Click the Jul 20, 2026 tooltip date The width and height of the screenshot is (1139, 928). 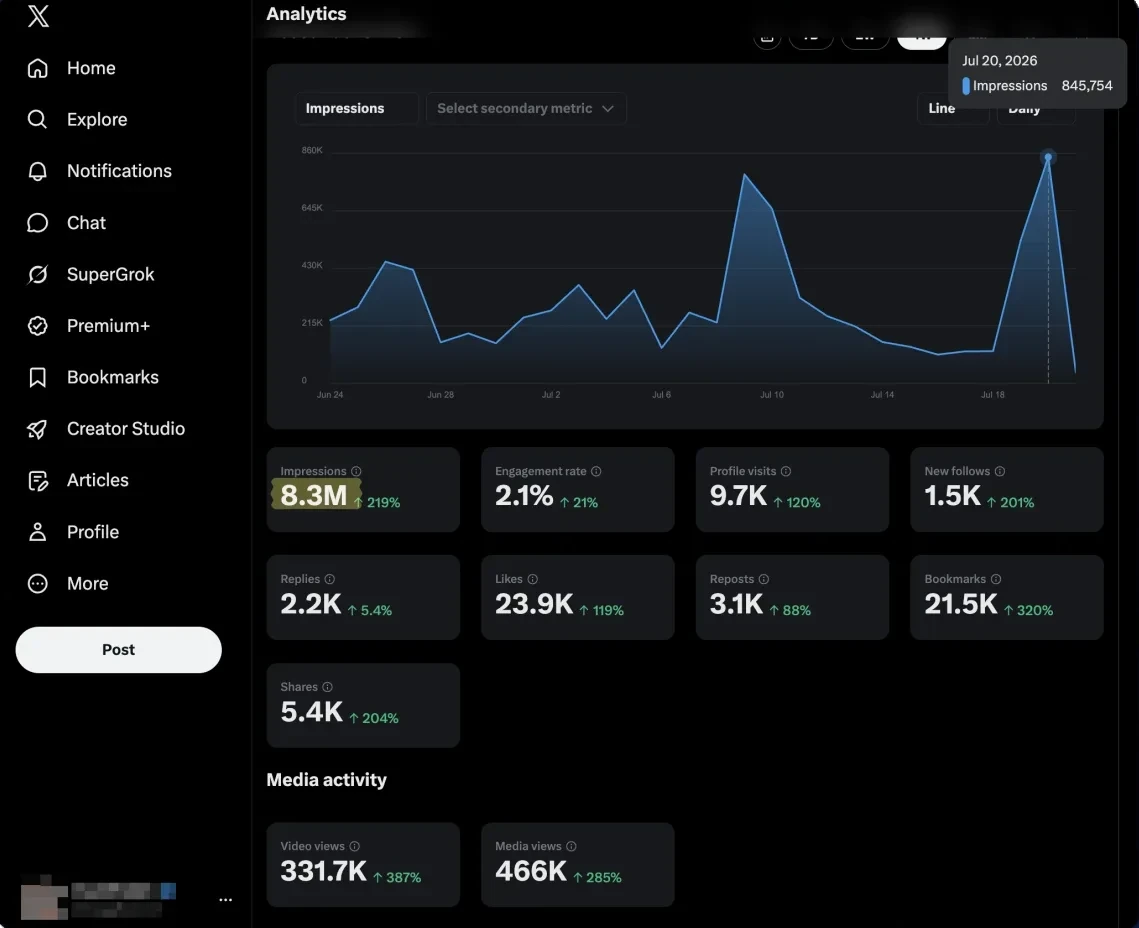click(1000, 61)
